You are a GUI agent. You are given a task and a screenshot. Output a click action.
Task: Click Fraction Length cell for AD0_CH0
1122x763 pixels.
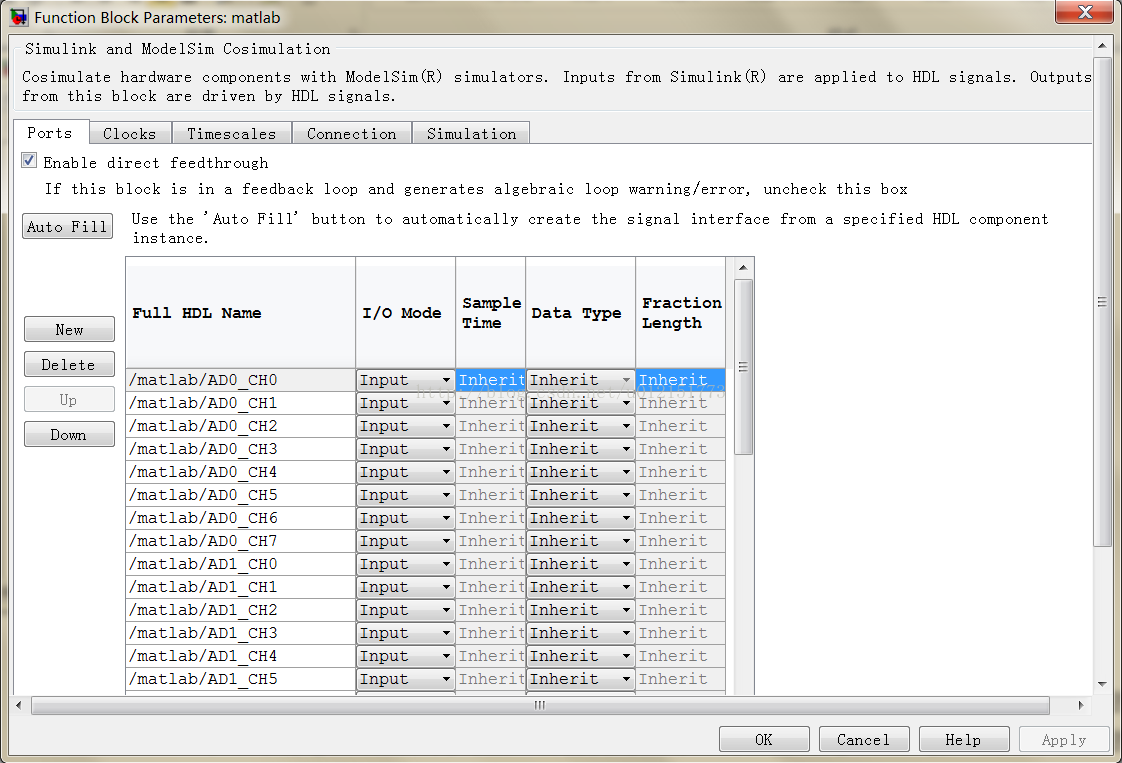pyautogui.click(x=680, y=380)
